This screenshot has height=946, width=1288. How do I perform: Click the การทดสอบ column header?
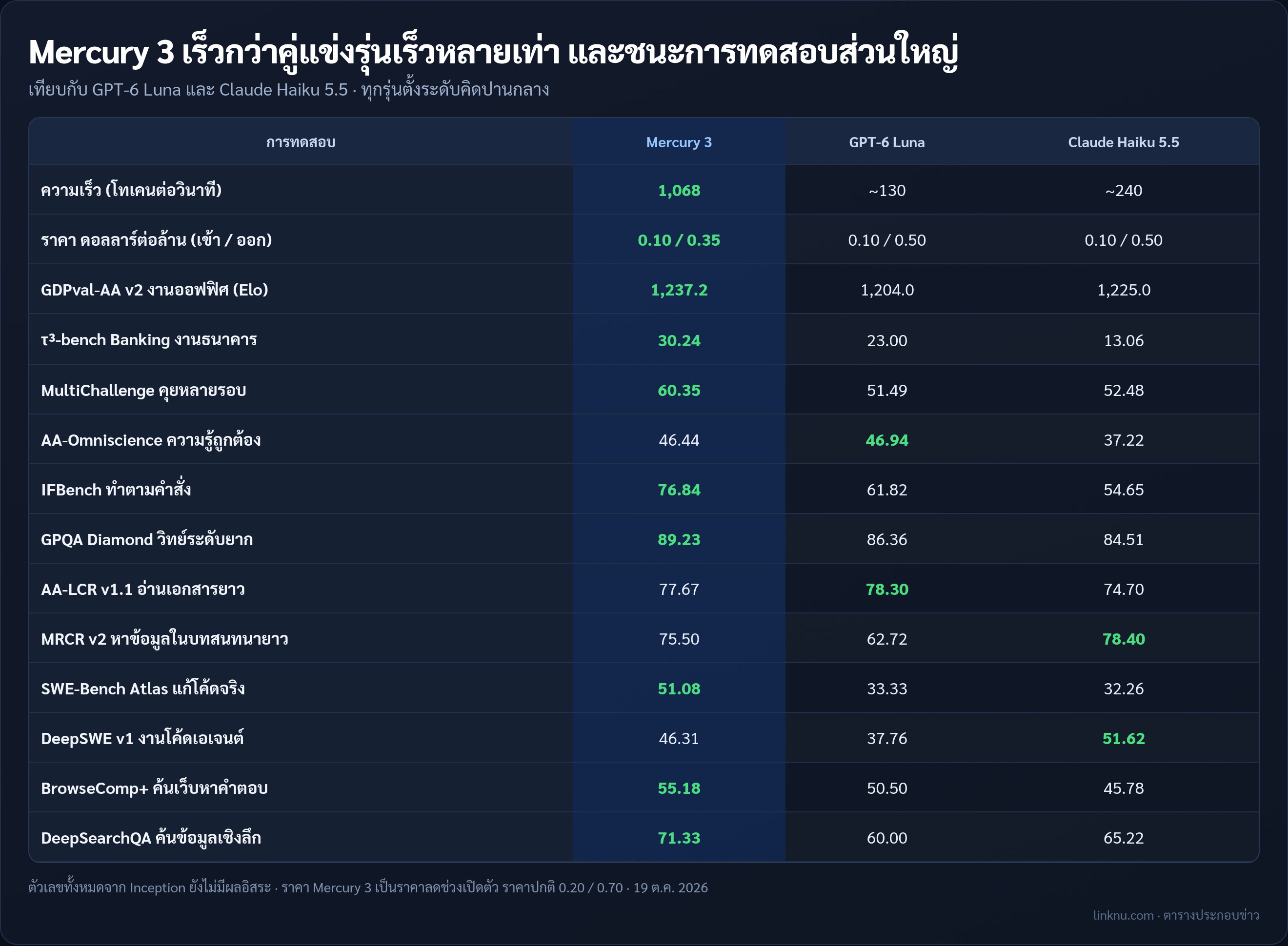tap(301, 142)
